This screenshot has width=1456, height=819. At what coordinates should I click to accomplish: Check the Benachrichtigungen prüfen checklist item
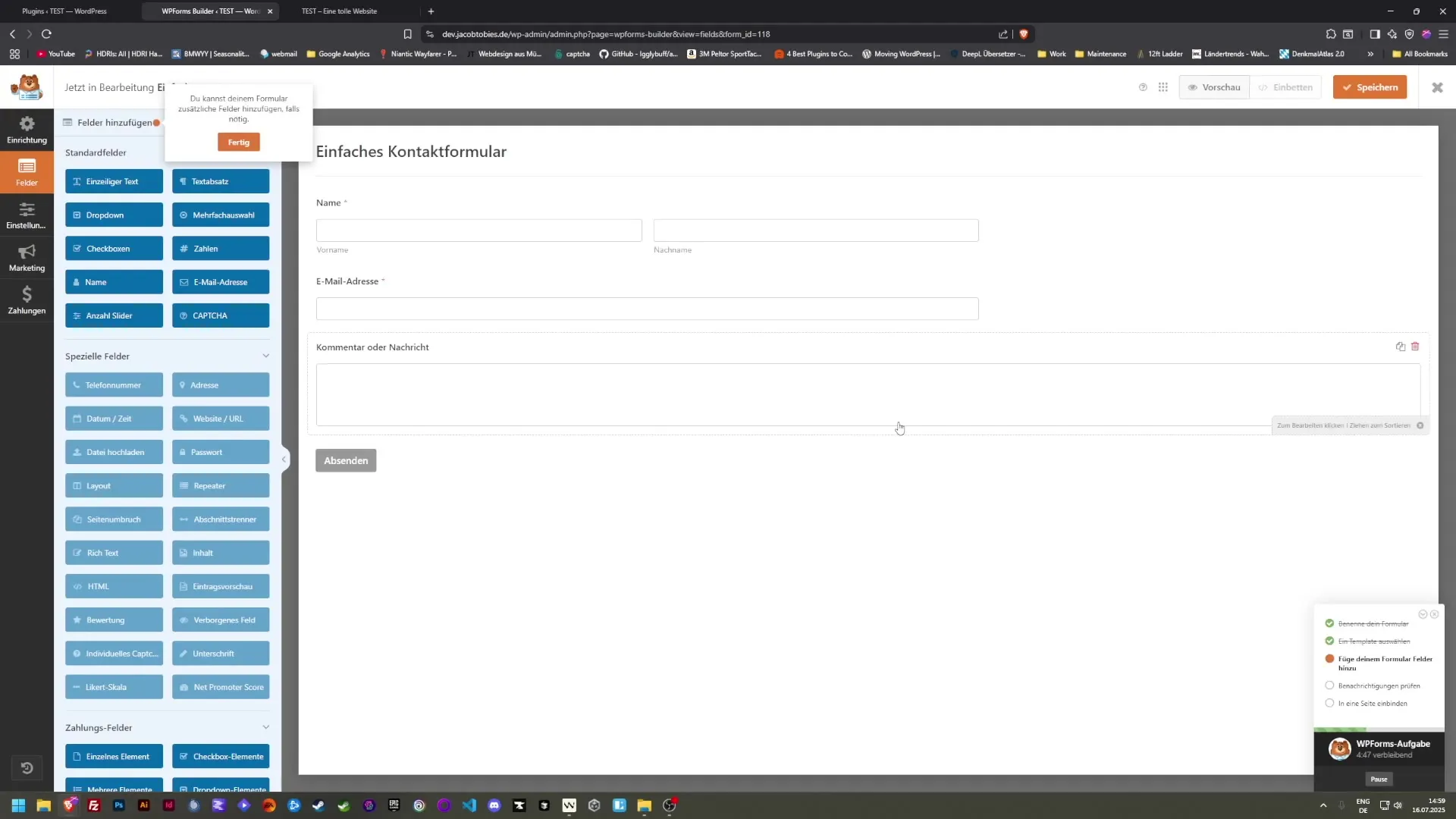coord(1329,685)
